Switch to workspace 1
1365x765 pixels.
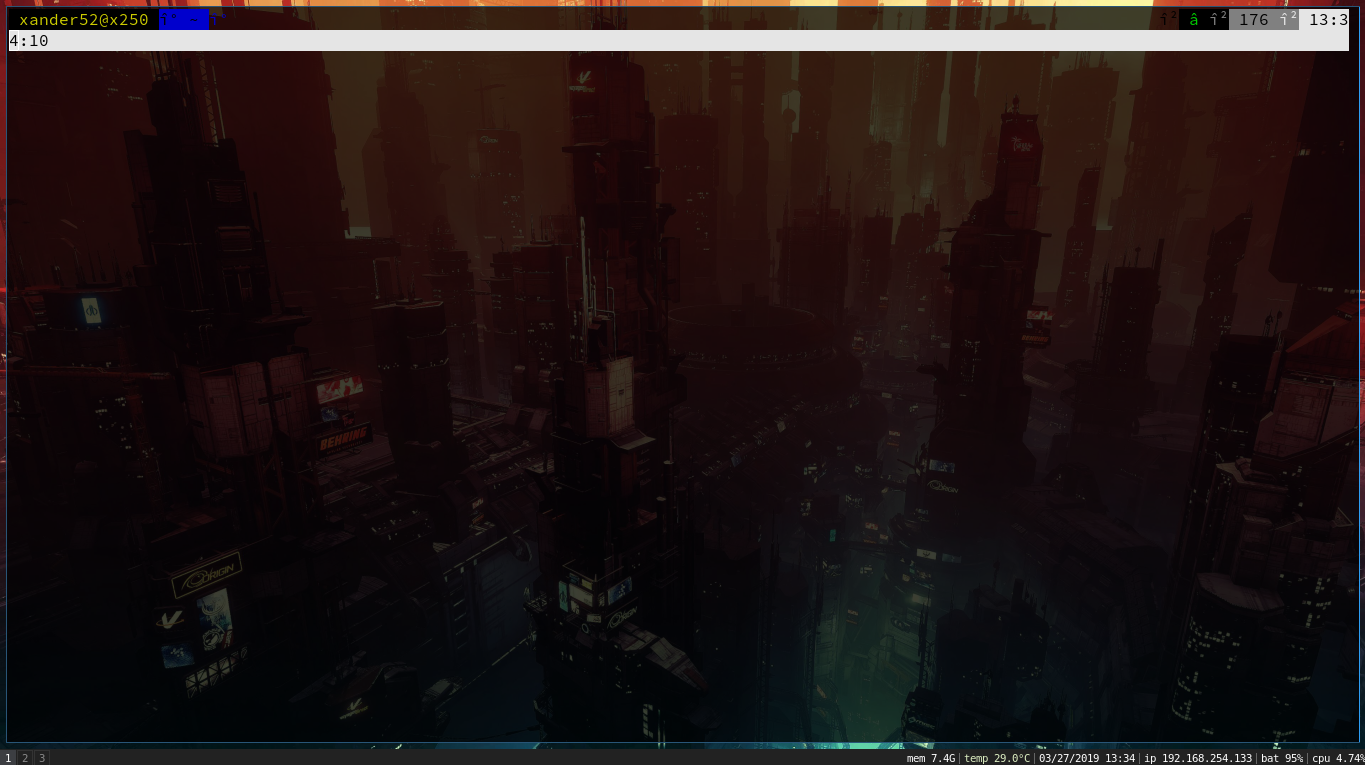pyautogui.click(x=8, y=758)
